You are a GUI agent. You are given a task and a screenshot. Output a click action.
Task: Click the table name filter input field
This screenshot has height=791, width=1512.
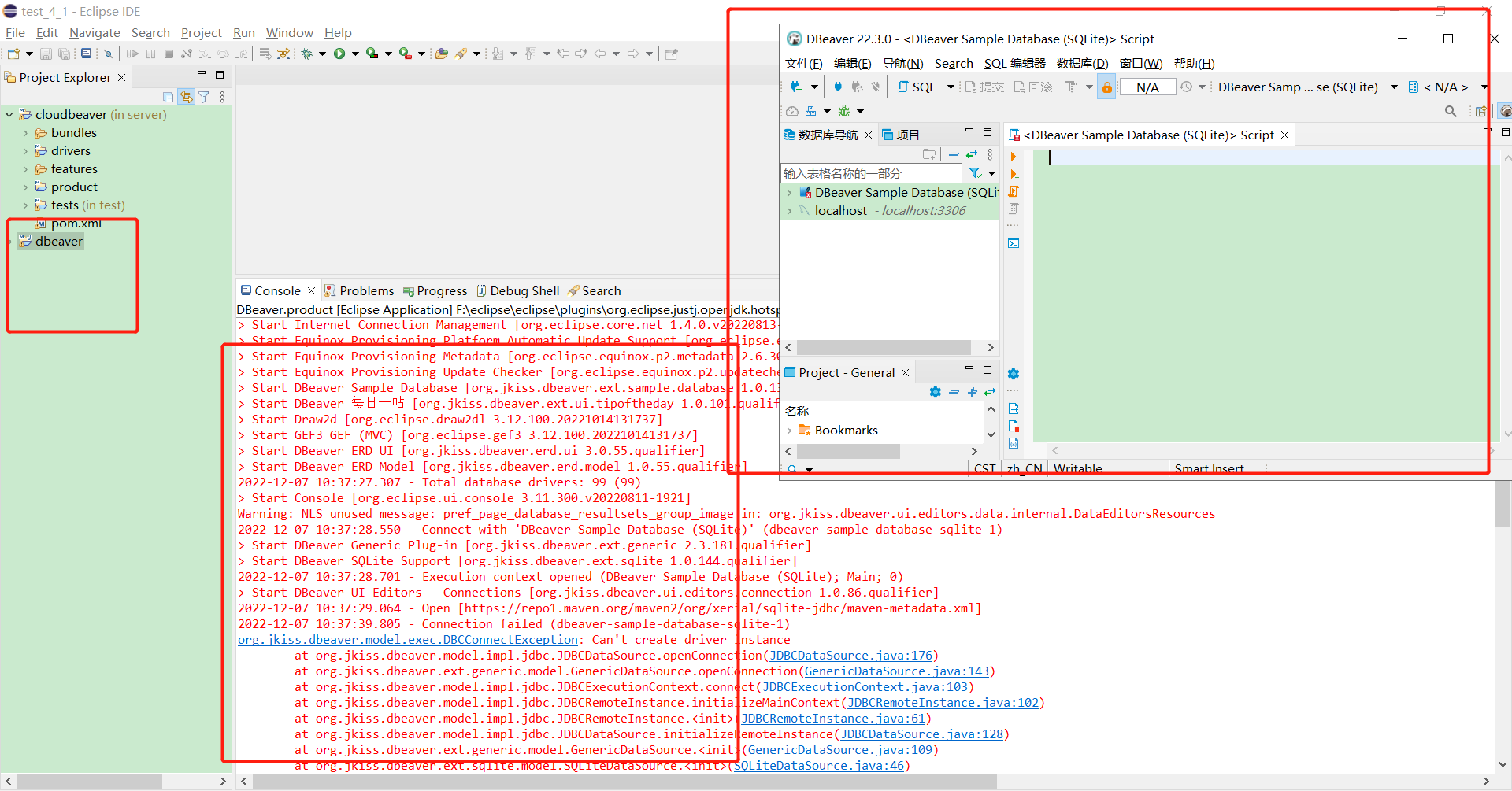point(866,172)
